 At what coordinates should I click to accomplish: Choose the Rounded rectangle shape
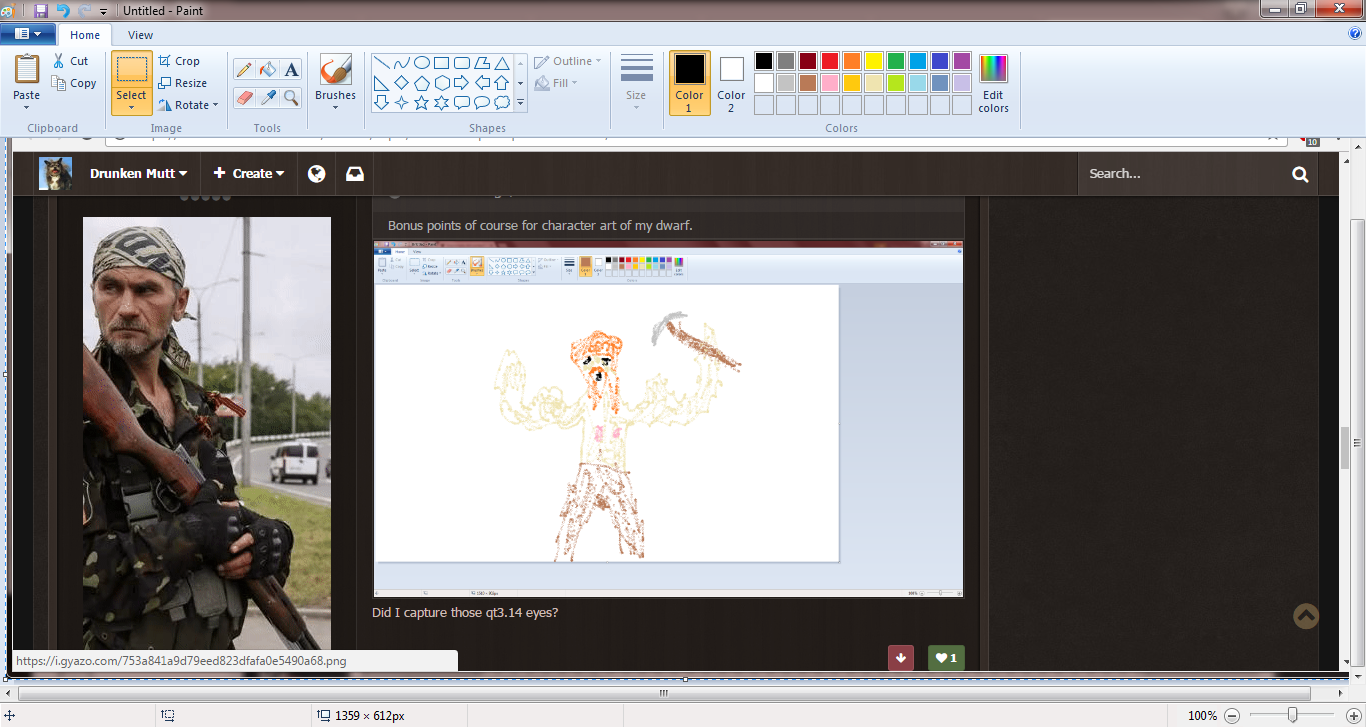tap(462, 62)
